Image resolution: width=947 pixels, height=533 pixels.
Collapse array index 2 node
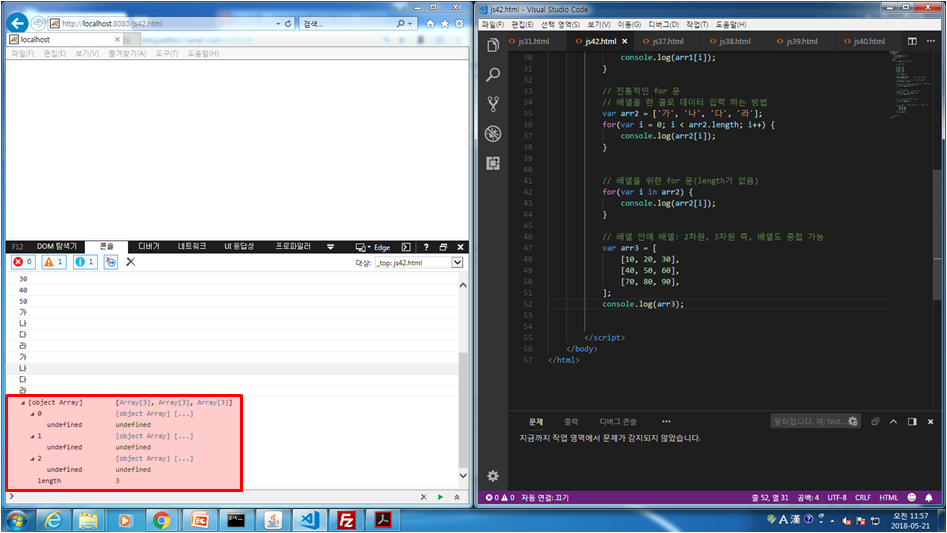pyautogui.click(x=32, y=459)
